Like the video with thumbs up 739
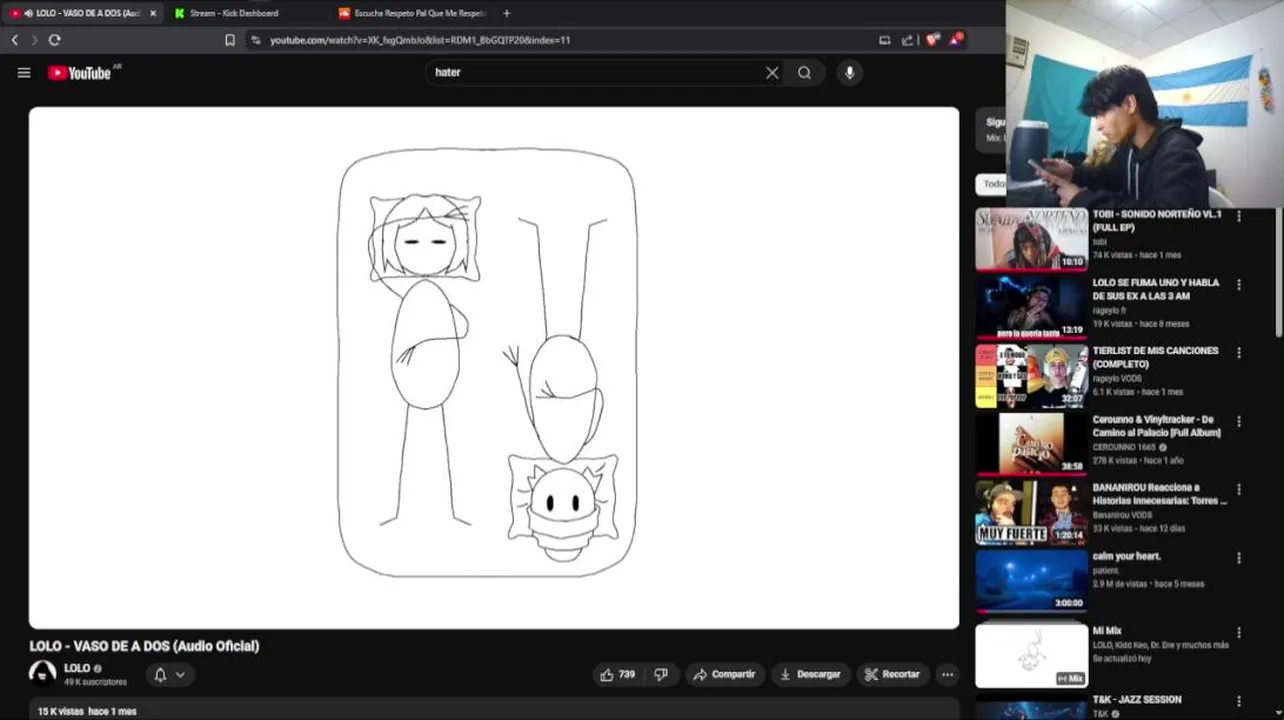The image size is (1284, 720). [x=617, y=674]
